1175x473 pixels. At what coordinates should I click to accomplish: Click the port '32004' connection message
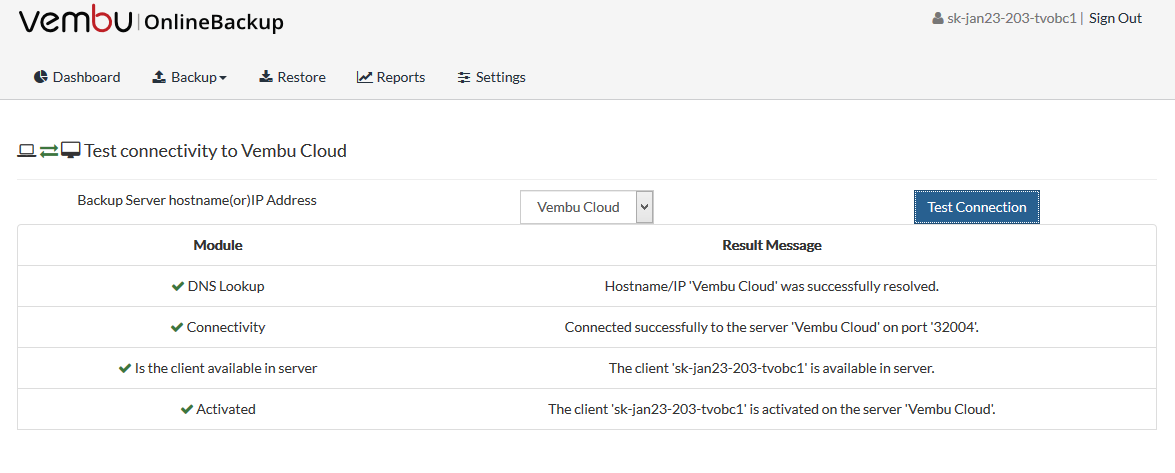point(772,327)
